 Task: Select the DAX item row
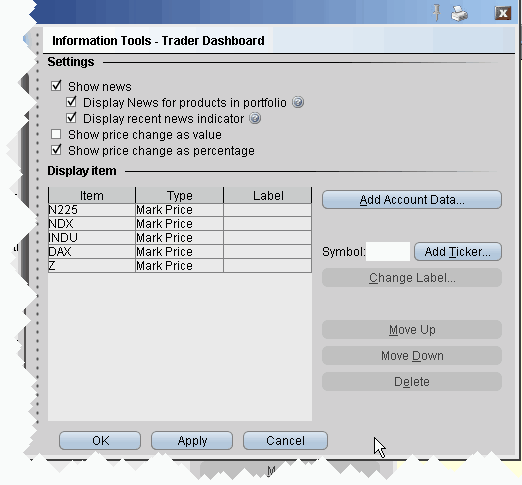click(x=180, y=252)
